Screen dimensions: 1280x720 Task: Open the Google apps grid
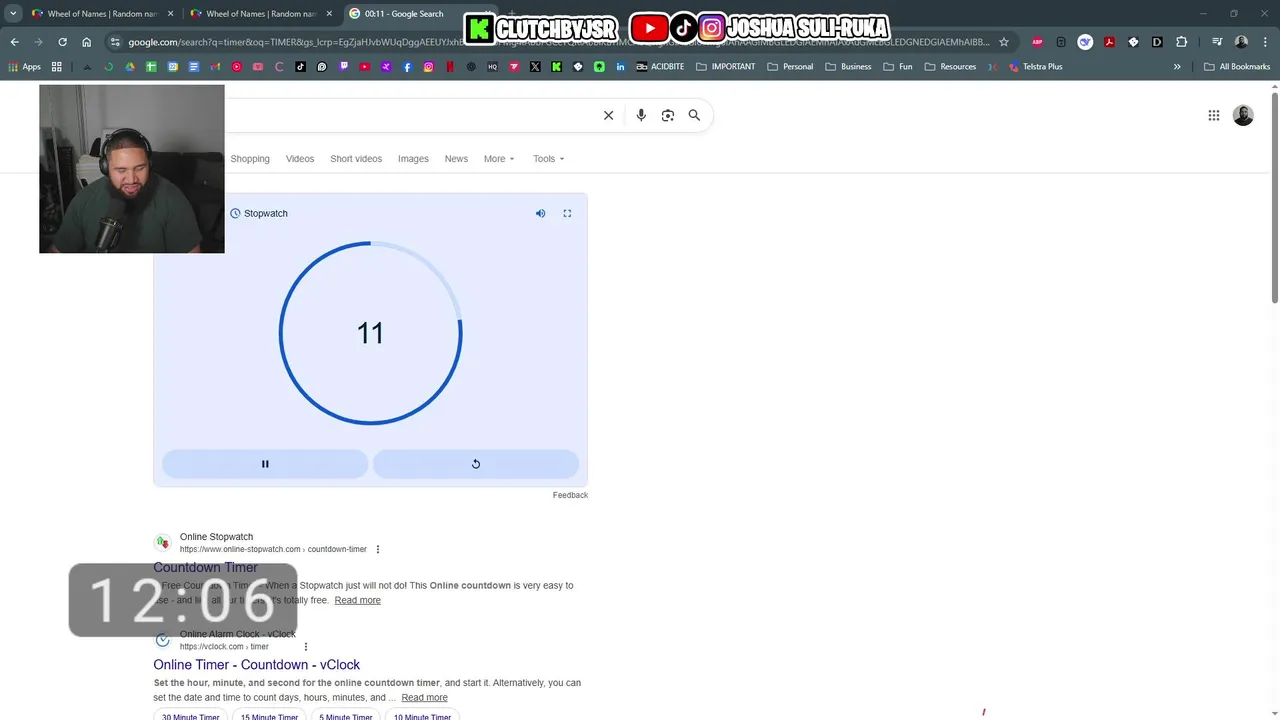click(1214, 115)
